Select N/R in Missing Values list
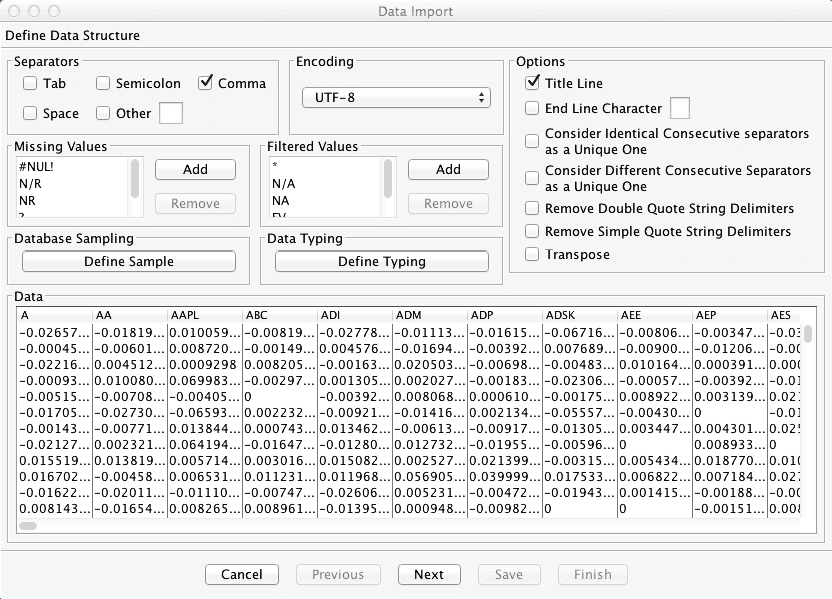The width and height of the screenshot is (832, 599). (x=72, y=184)
